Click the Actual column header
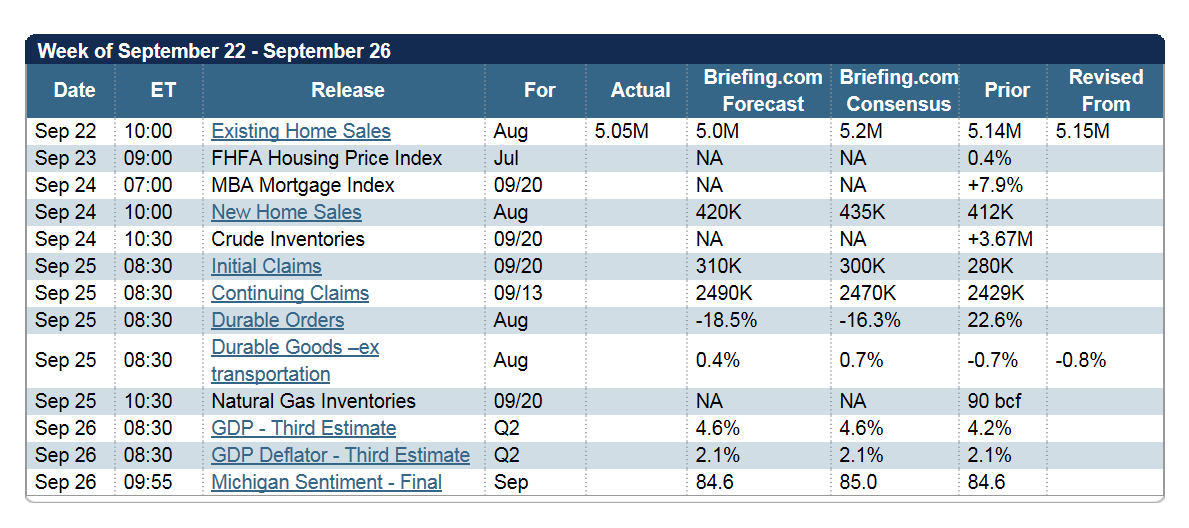Viewport: 1189px width, 528px height. coord(640,90)
